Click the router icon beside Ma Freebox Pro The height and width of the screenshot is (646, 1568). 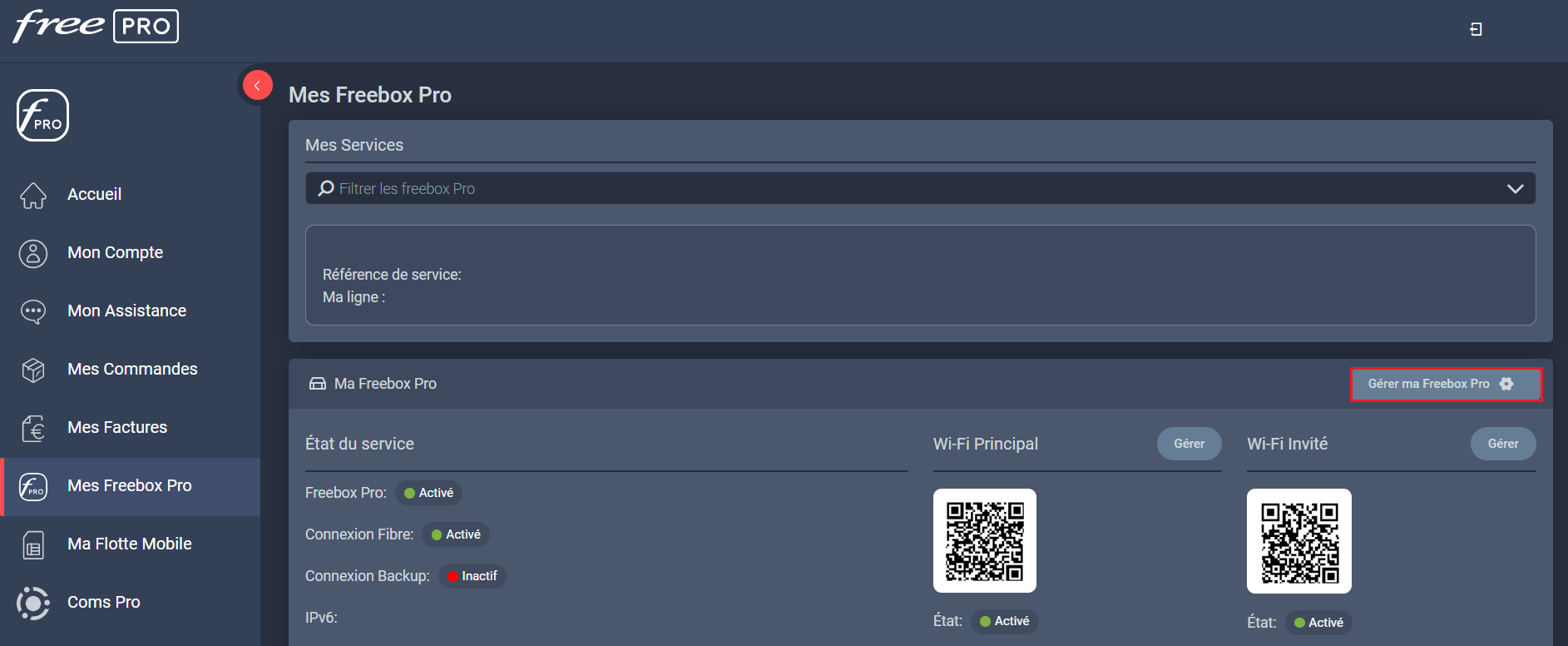pyautogui.click(x=318, y=384)
